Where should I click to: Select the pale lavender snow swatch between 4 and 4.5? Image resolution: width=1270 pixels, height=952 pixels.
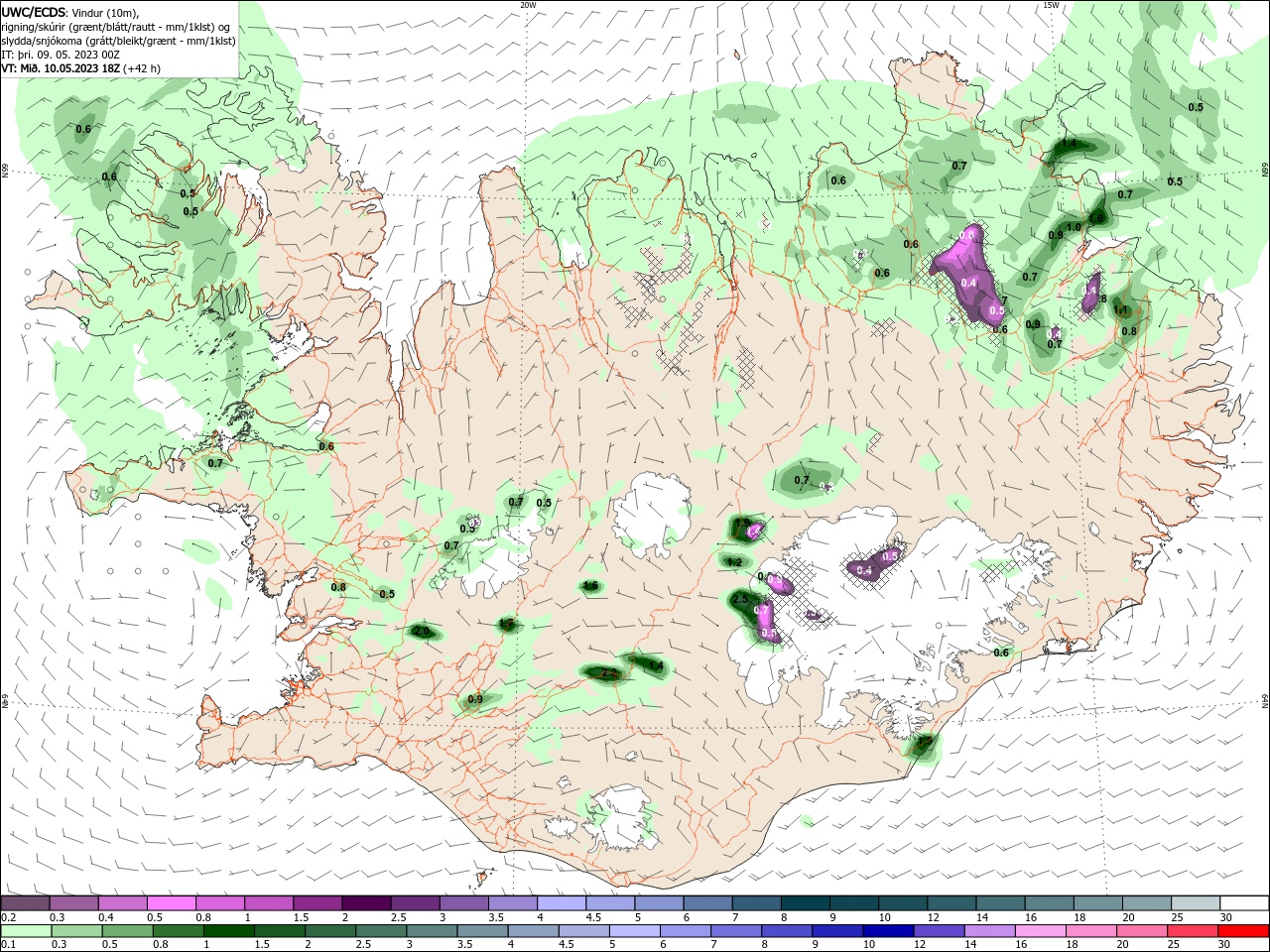click(x=561, y=902)
